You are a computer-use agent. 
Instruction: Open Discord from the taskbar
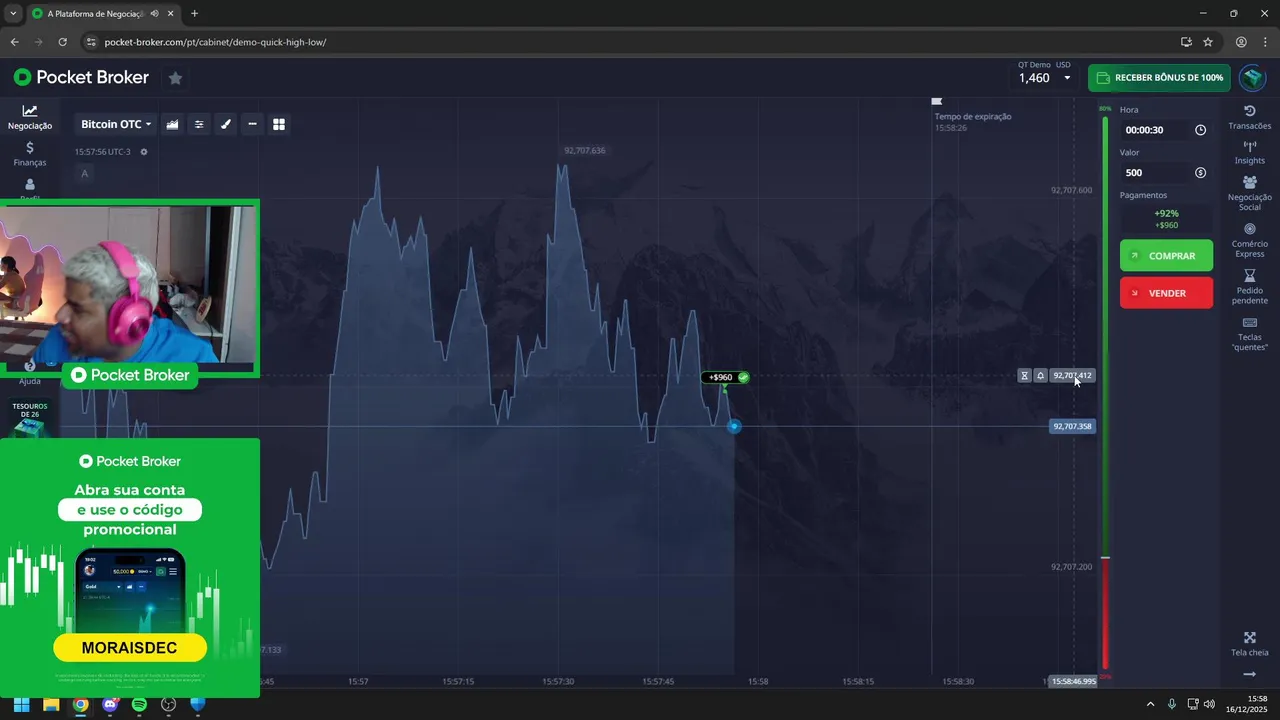(110, 704)
